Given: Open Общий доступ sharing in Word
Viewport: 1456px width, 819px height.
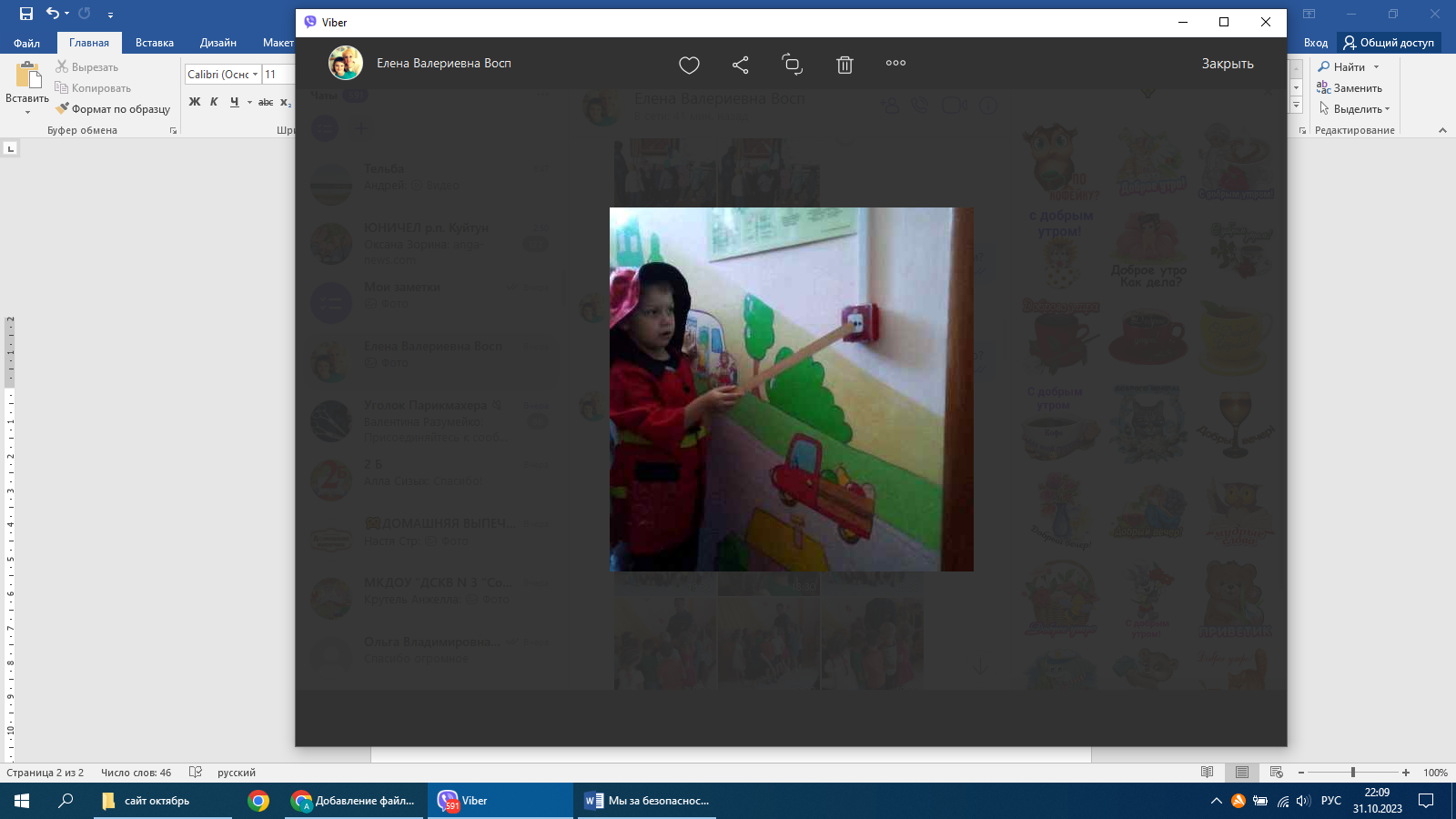Looking at the screenshot, I should [x=1390, y=43].
